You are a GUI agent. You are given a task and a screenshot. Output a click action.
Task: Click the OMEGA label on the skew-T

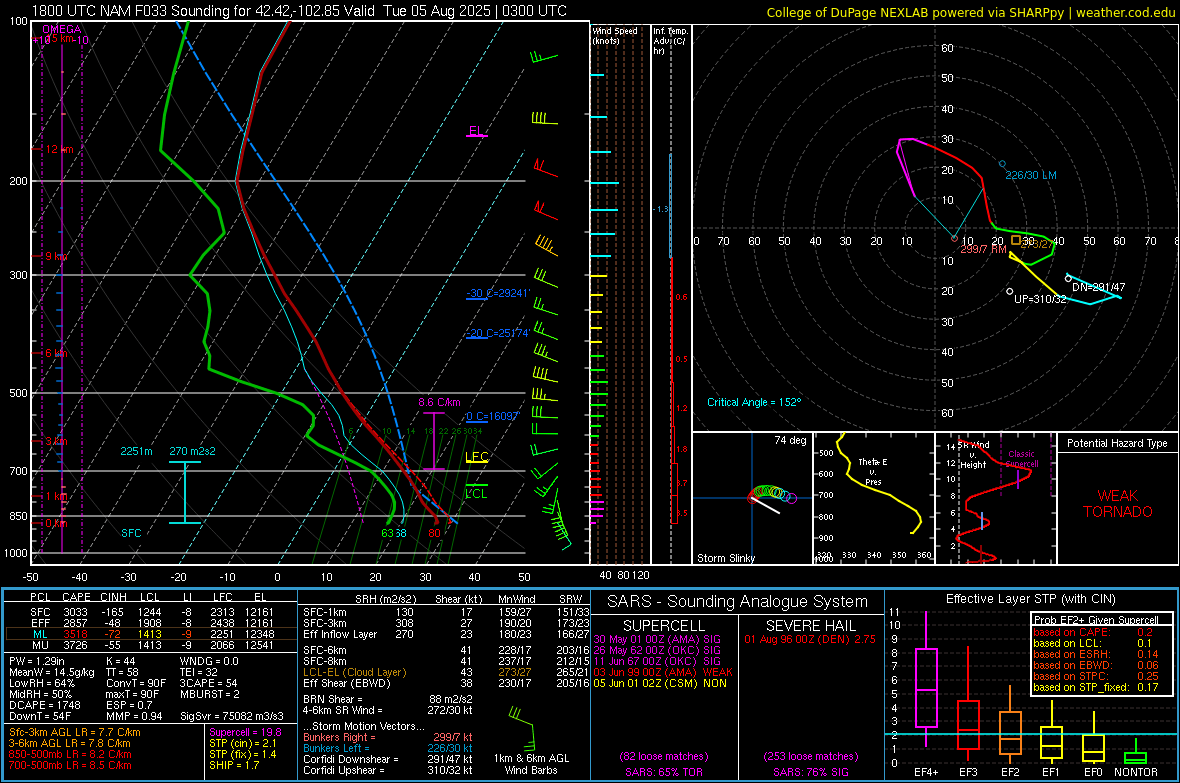[62, 29]
